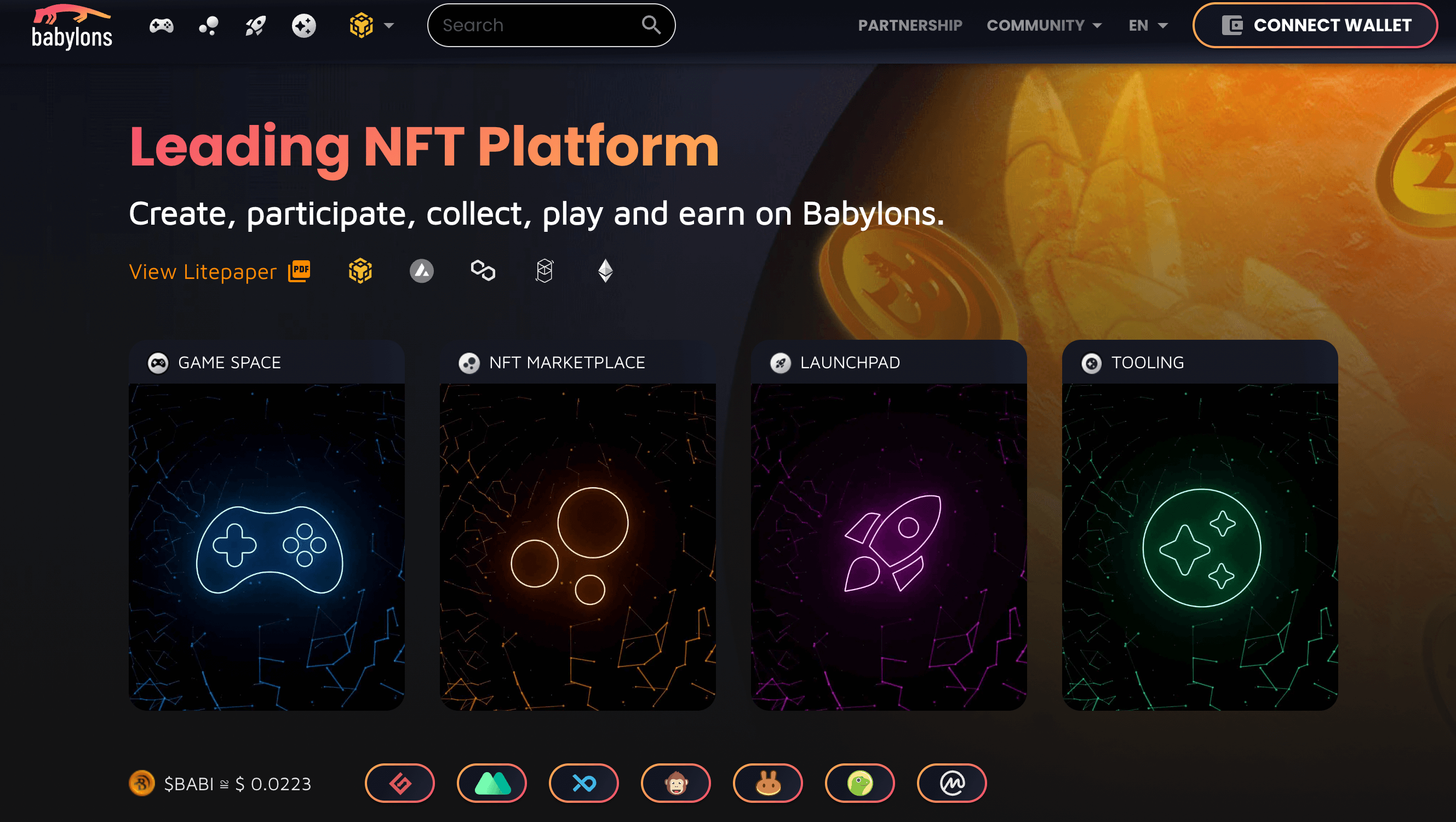Click the green sparkle tooling card image
The image size is (1456, 822).
(1200, 547)
